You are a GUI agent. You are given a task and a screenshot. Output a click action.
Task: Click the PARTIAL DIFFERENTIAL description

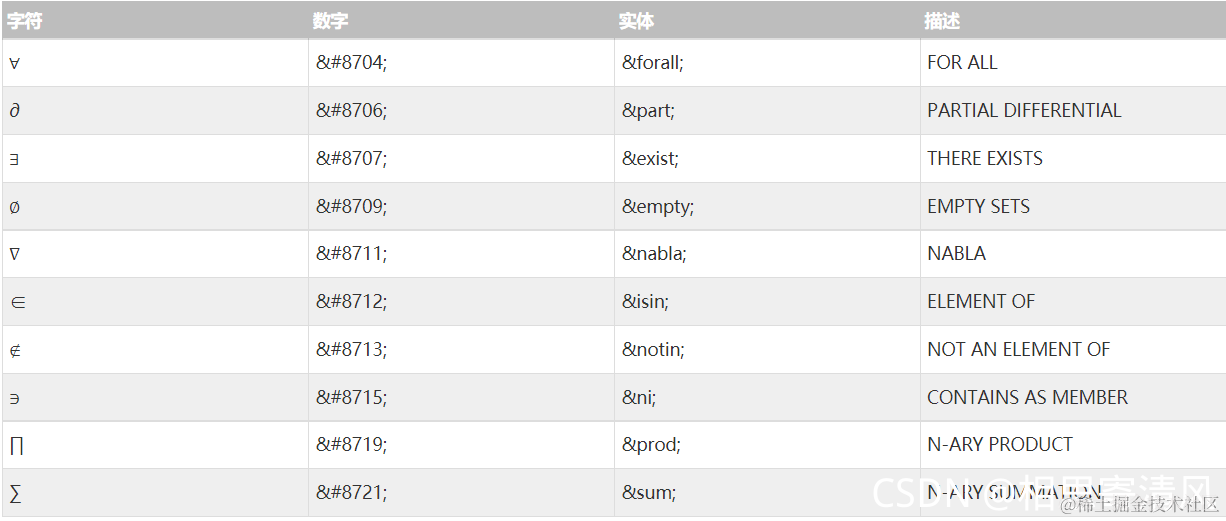point(1024,111)
